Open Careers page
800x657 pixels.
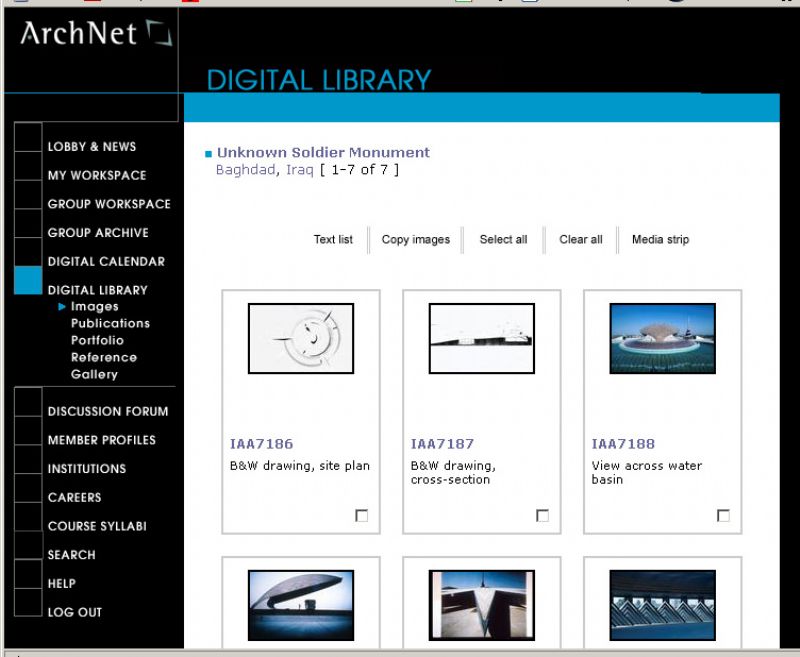(74, 497)
